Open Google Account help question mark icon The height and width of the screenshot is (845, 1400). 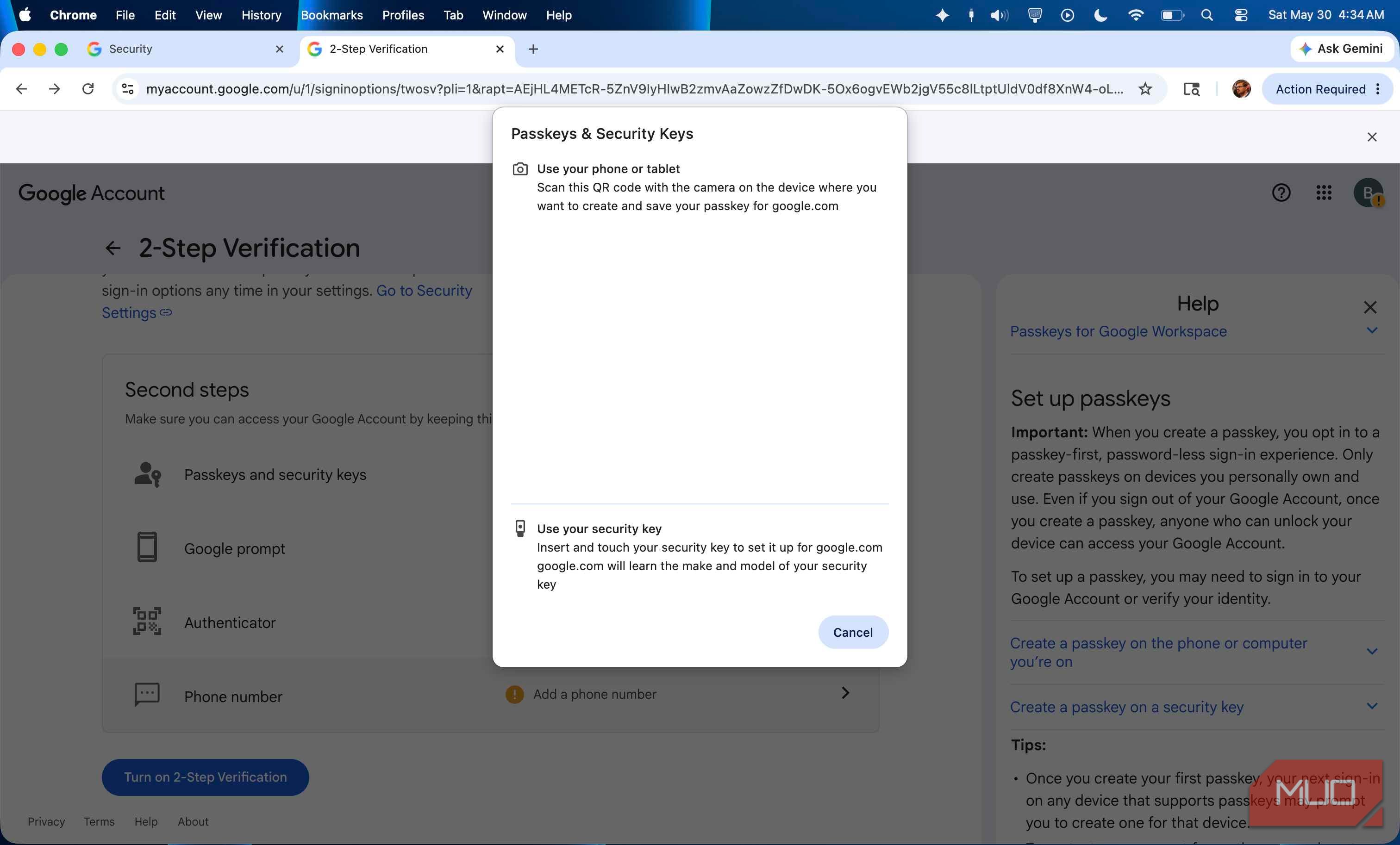pos(1281,193)
